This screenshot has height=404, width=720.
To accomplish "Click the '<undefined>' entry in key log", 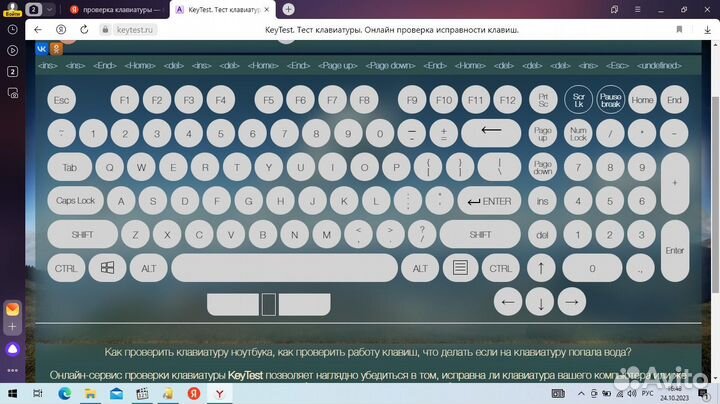I will coord(659,66).
